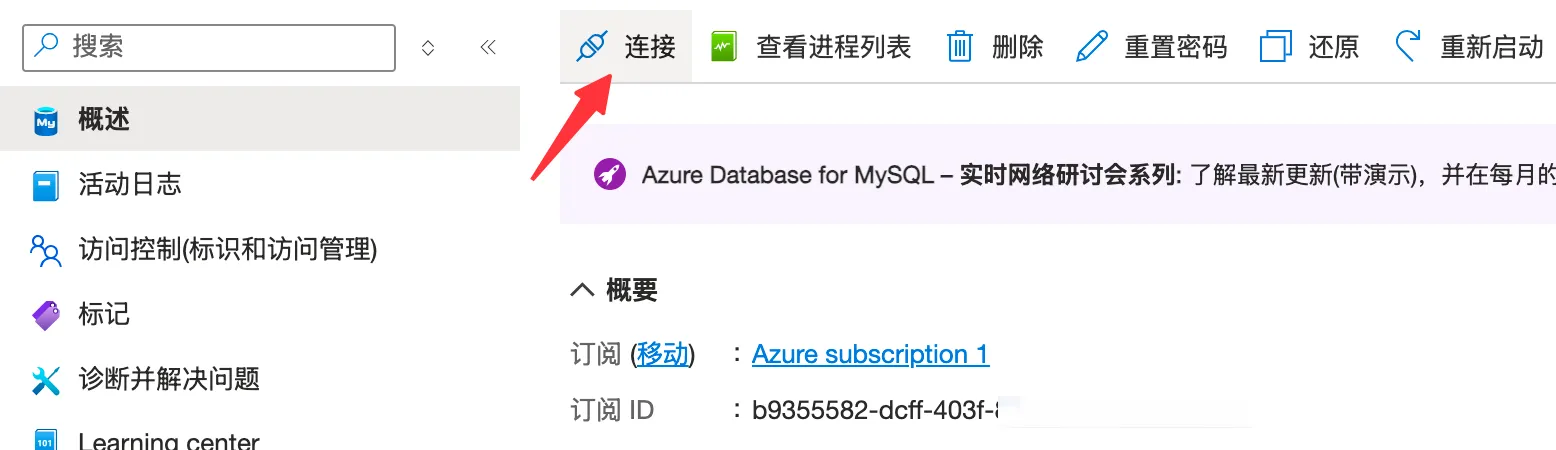Open 活动日志 activity log icon
Viewport: 1556px width, 450px height.
click(46, 185)
